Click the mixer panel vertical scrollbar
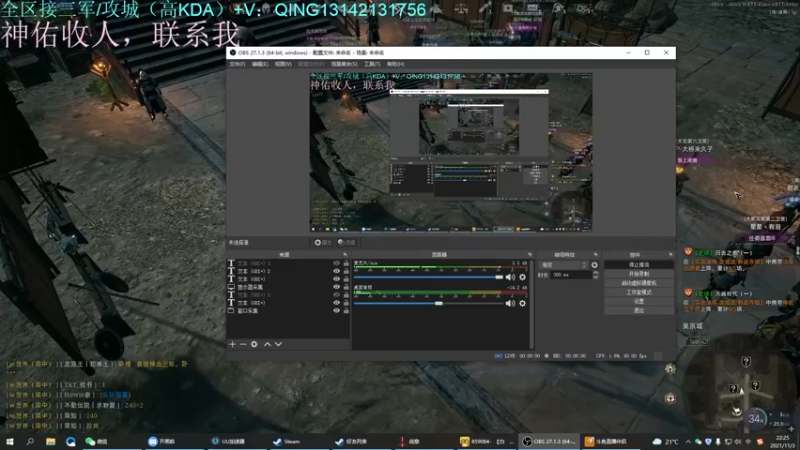The image size is (800, 450). [x=531, y=304]
